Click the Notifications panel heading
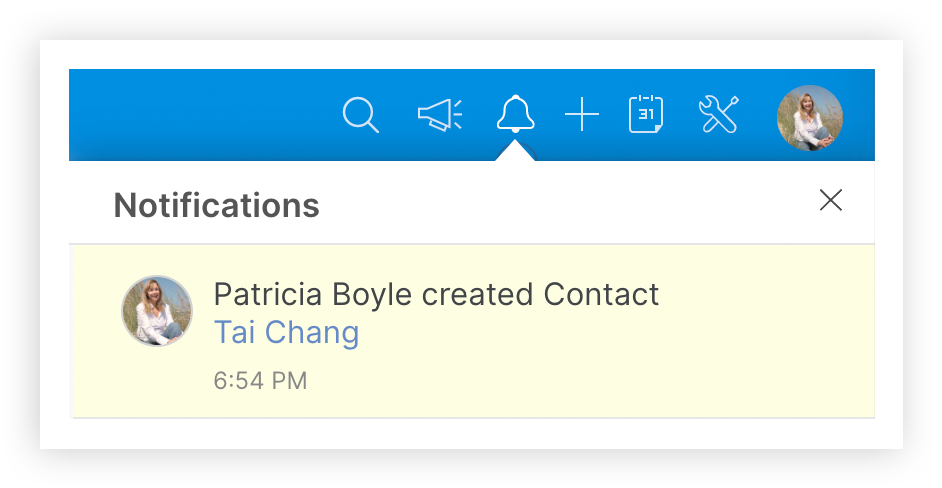The width and height of the screenshot is (942, 488). [216, 205]
